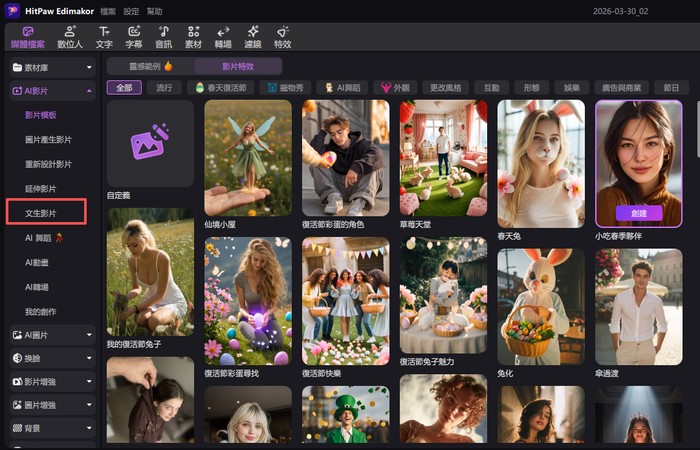
Task: Click the 創建 button on the template
Action: click(638, 213)
